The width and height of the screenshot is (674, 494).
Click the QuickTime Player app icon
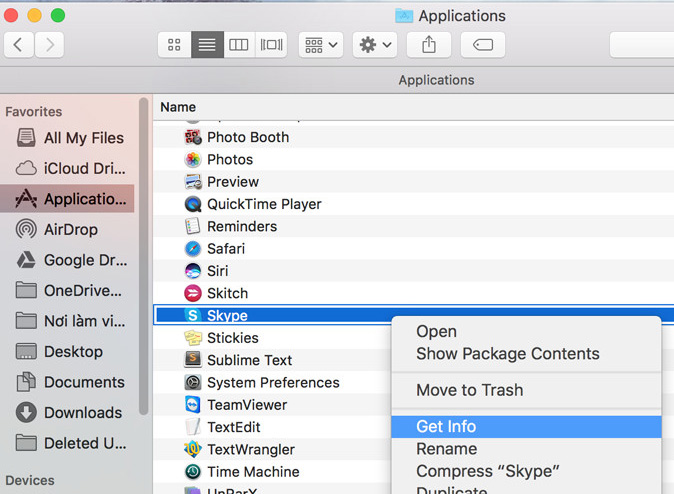click(x=193, y=204)
